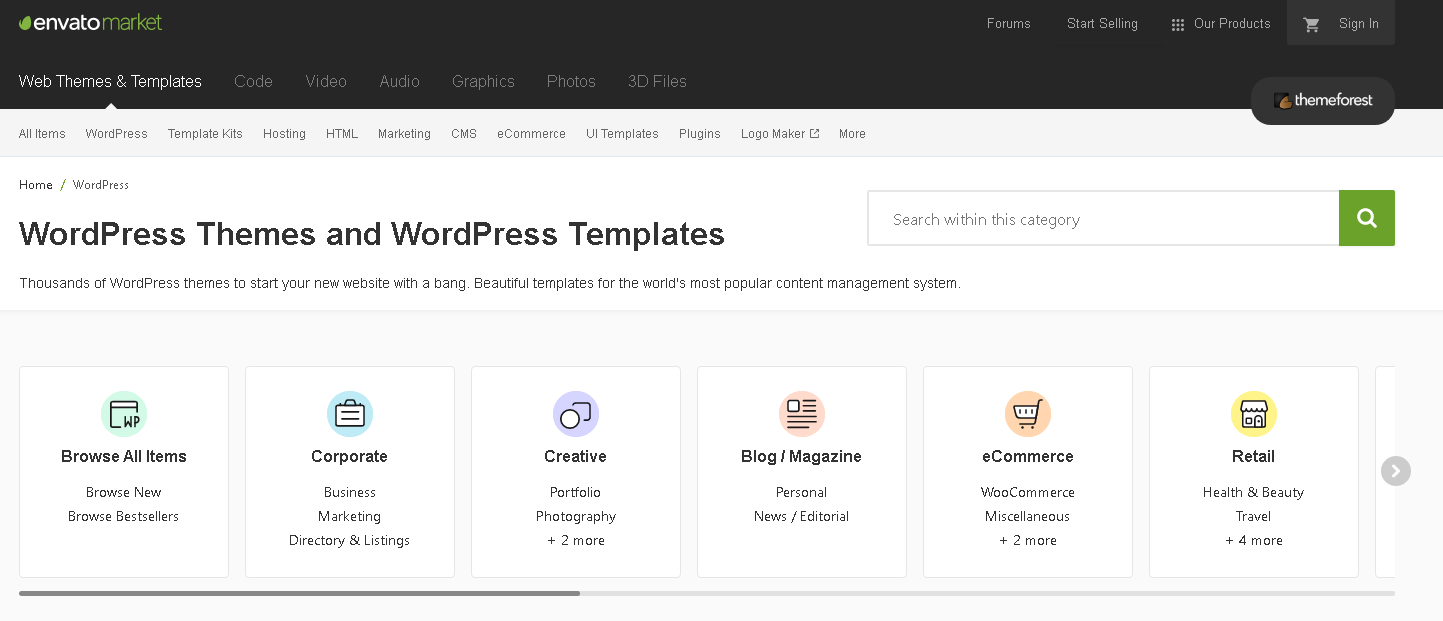
Task: Click the Our Products grid icon
Action: click(x=1178, y=24)
